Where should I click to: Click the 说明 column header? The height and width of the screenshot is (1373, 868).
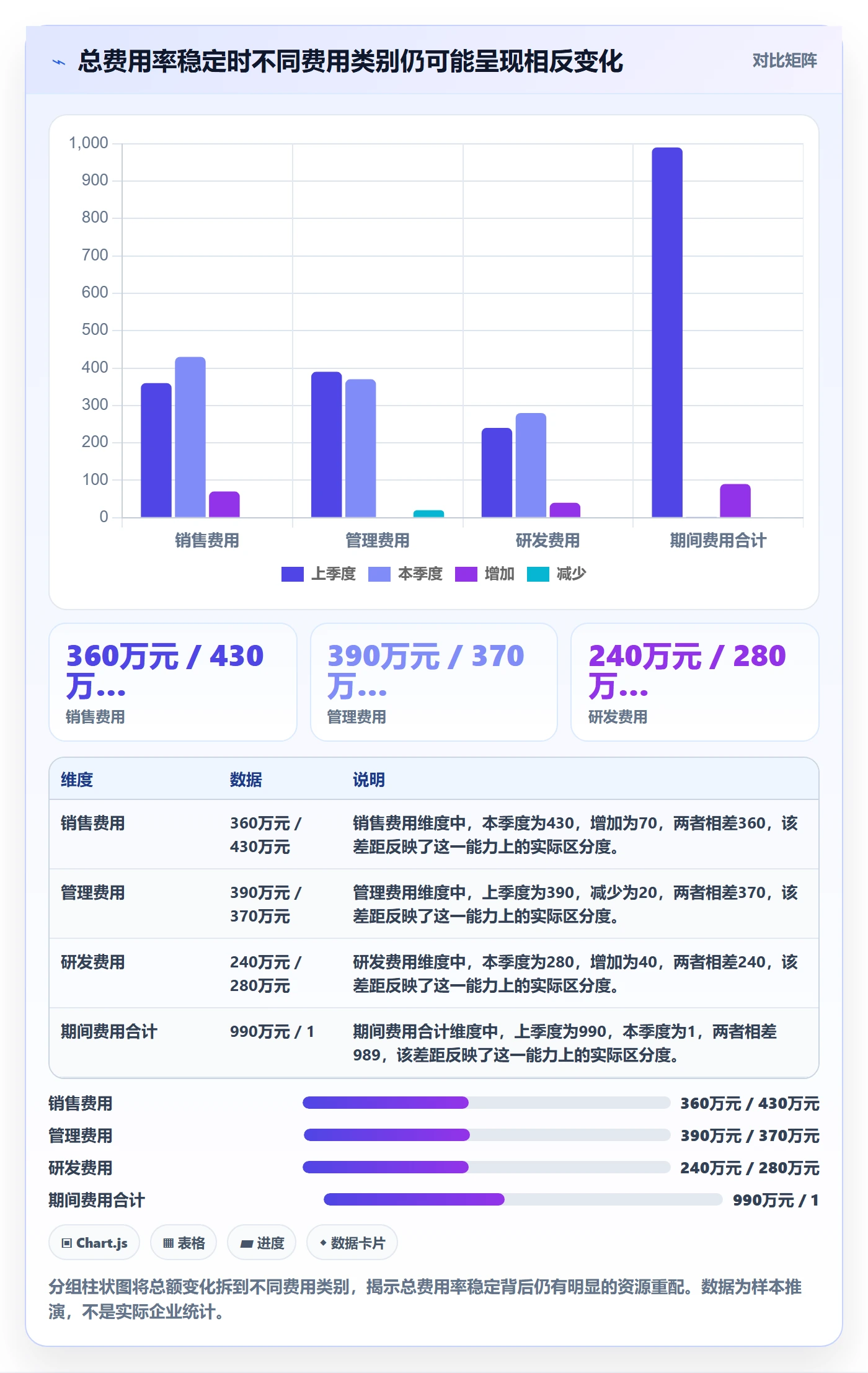pyautogui.click(x=369, y=780)
